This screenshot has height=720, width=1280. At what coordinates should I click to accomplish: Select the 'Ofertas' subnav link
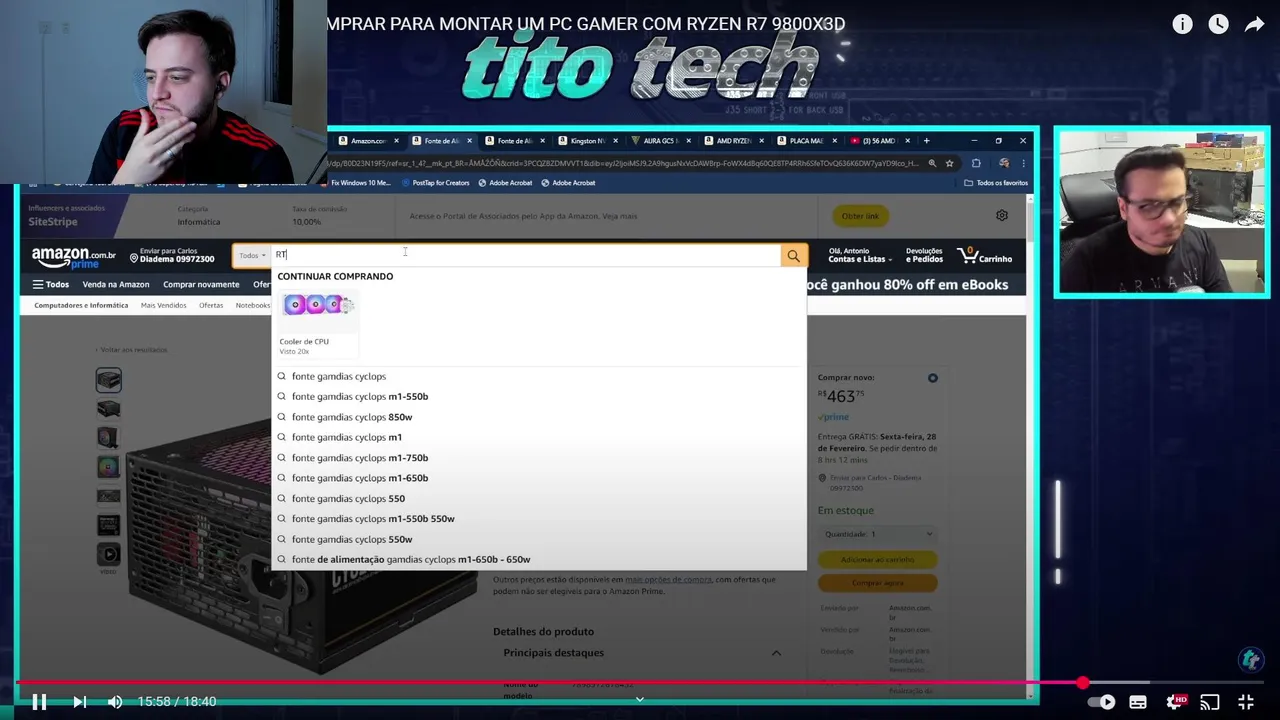coord(211,305)
